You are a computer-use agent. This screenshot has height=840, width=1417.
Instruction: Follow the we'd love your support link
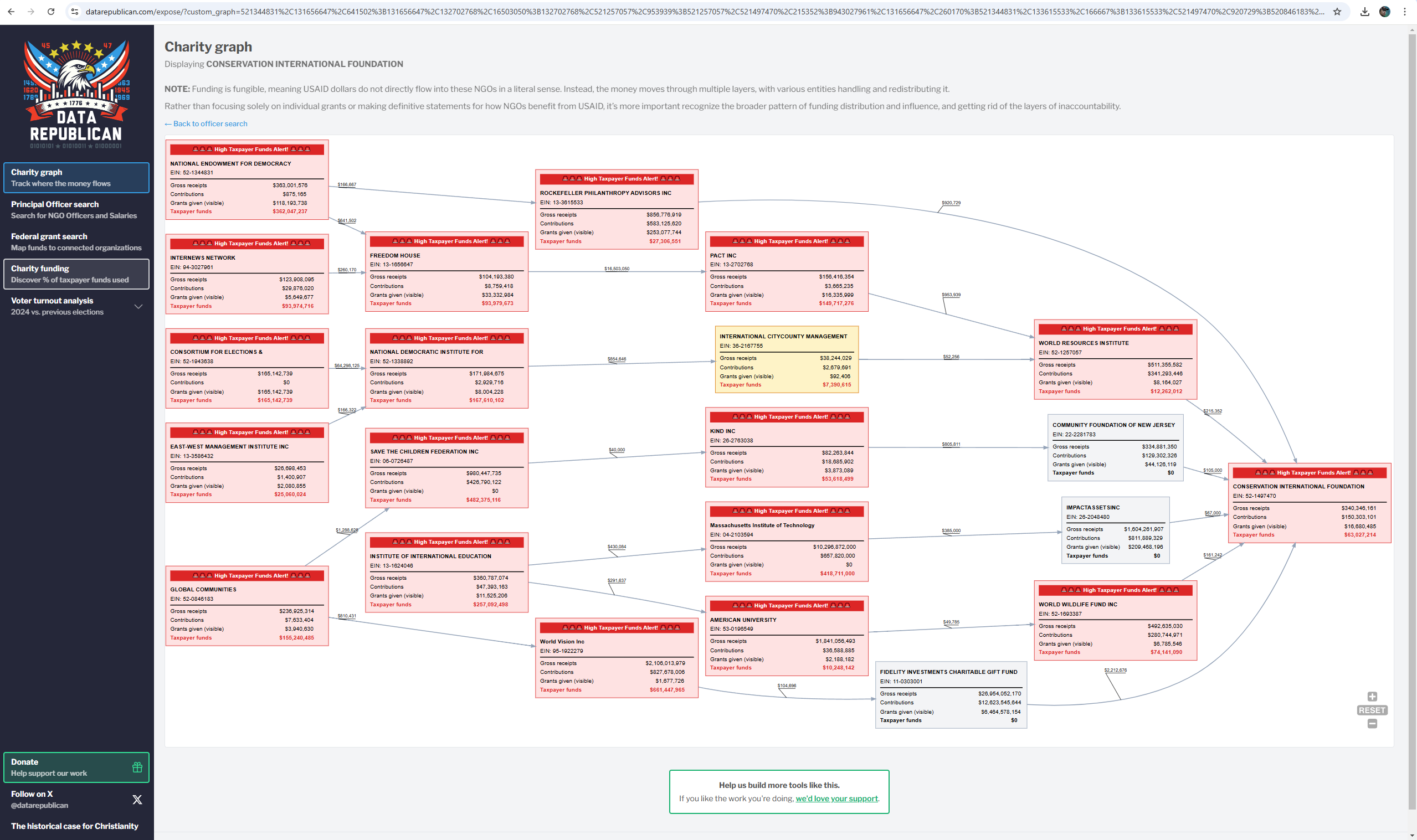coord(836,798)
